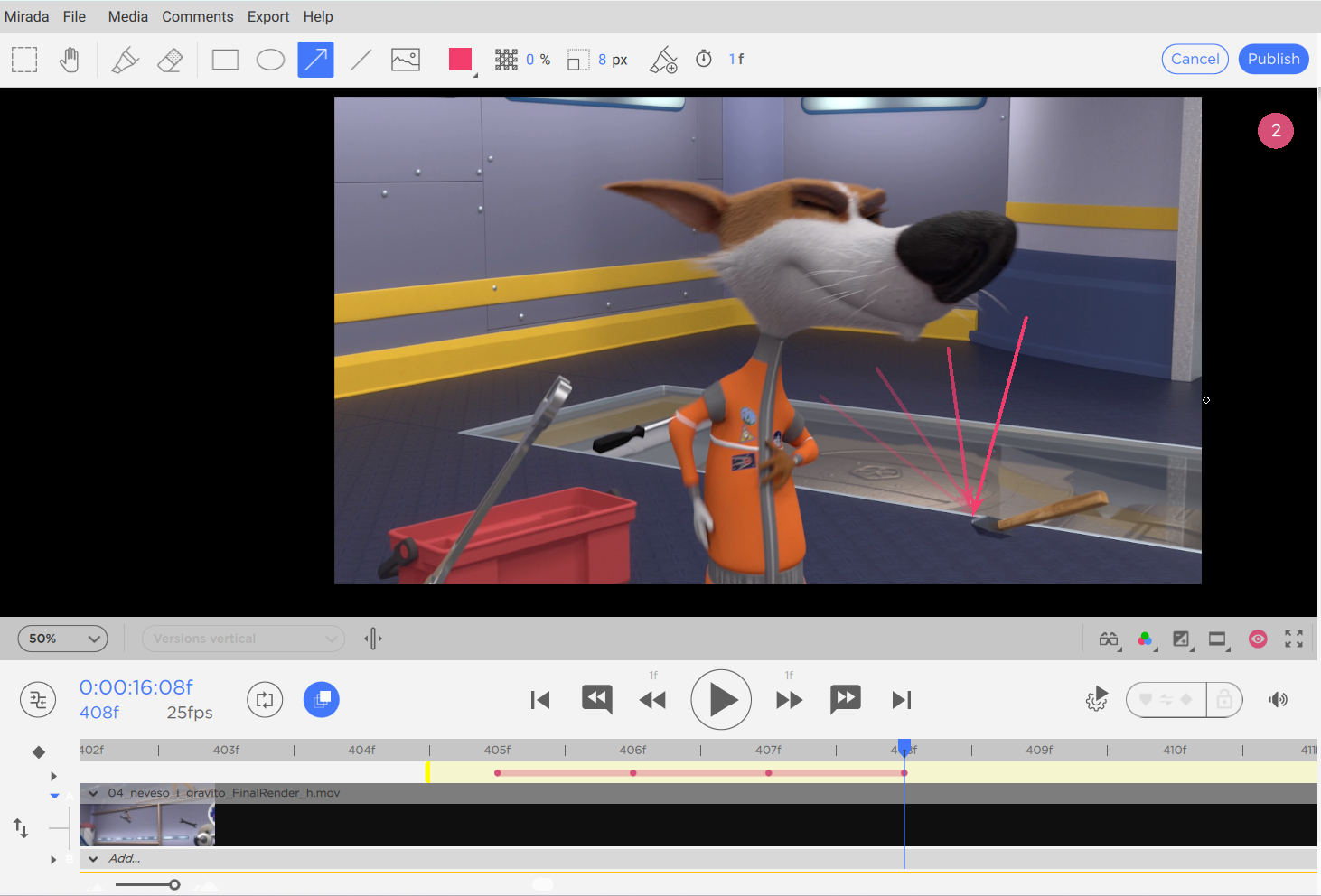Expand the annotations track triangle
Image resolution: width=1321 pixels, height=896 pixels.
click(53, 776)
